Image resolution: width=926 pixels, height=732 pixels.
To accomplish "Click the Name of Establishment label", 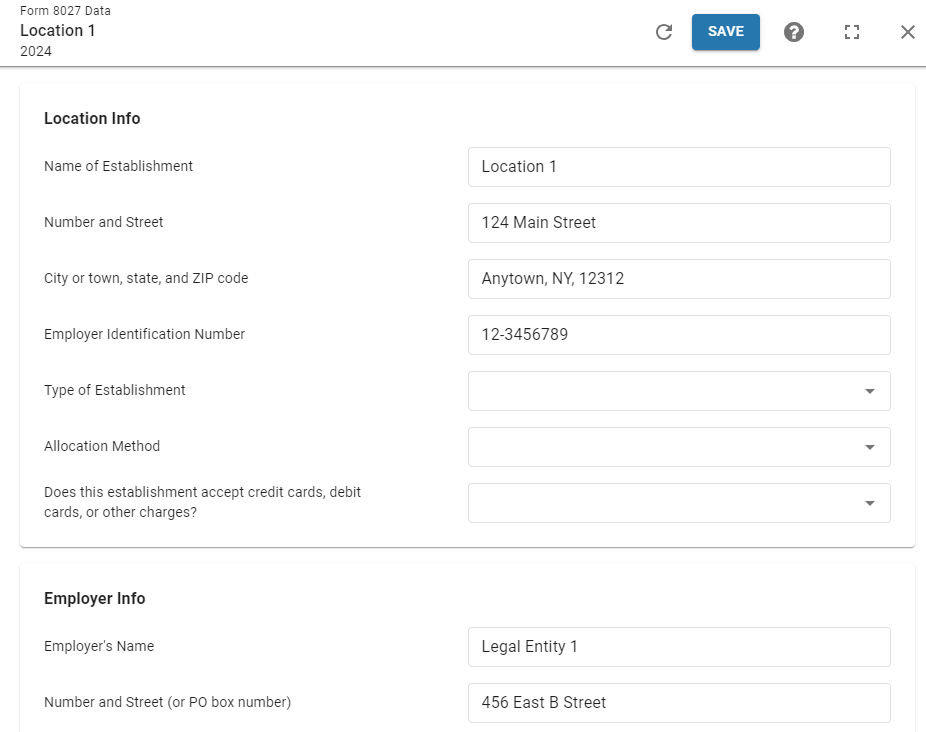I will click(x=119, y=166).
